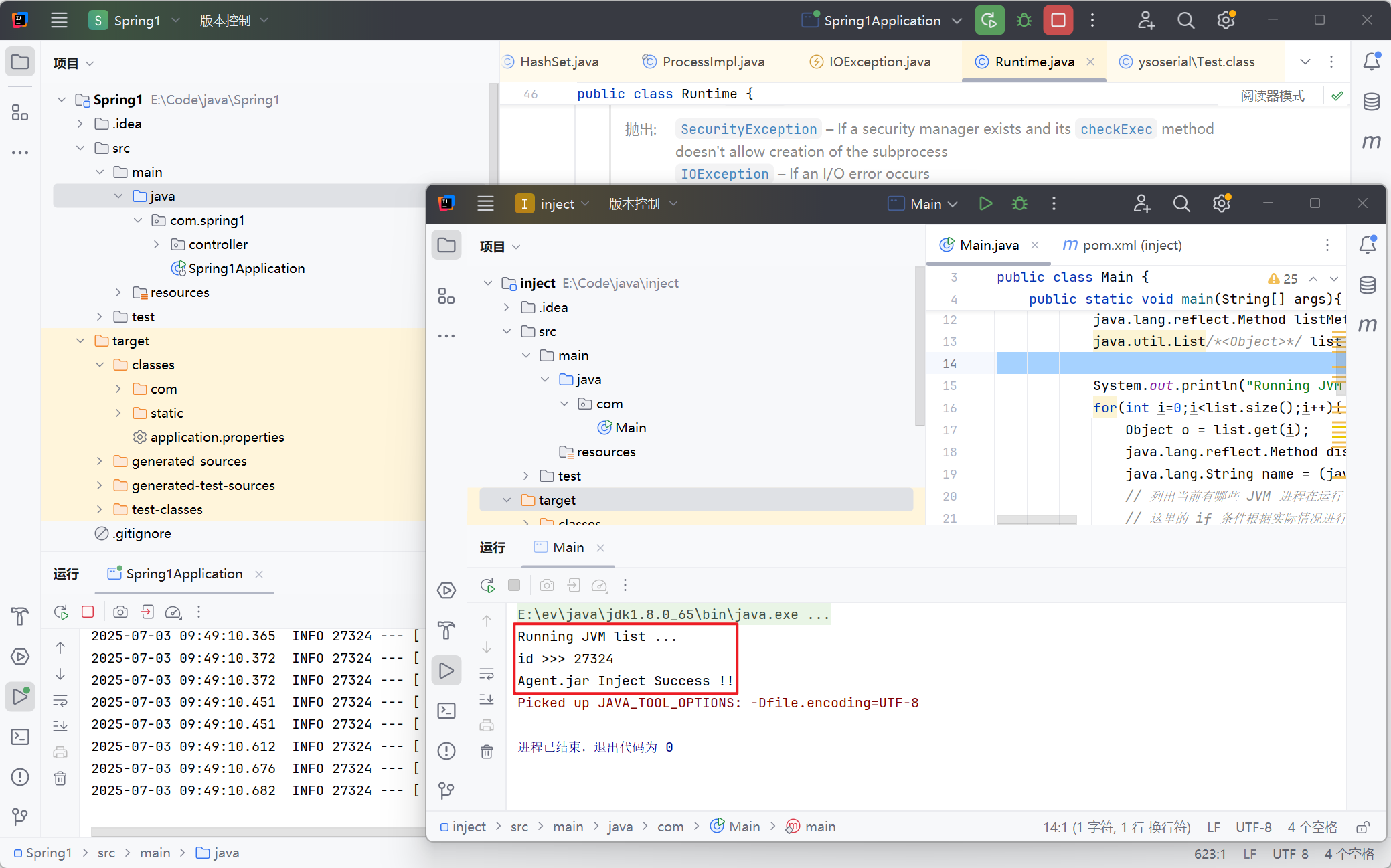Run the Main configuration in the inject window
Image resolution: width=1391 pixels, height=868 pixels.
pos(985,203)
